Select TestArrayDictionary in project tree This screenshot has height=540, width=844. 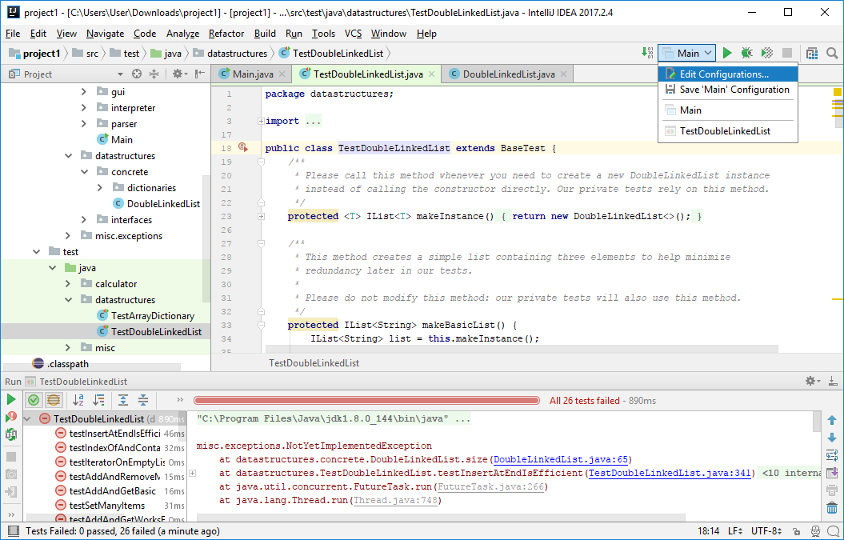click(152, 315)
